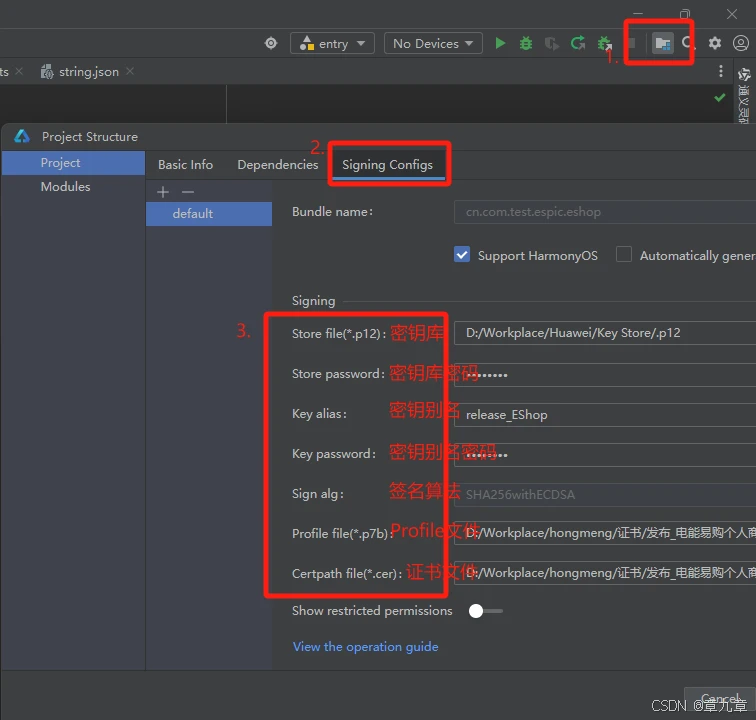Switch to the Basic Info tab
Image resolution: width=756 pixels, height=720 pixels.
(x=185, y=164)
